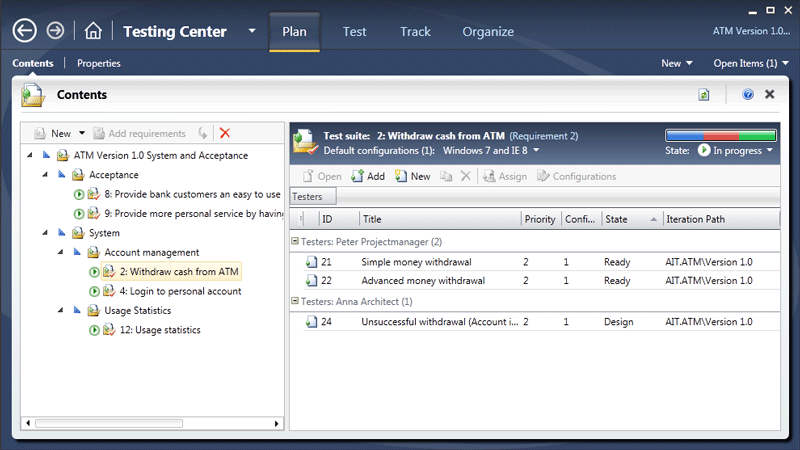
Task: Collapse Testers: Peter Projectmanager group
Action: (294, 241)
